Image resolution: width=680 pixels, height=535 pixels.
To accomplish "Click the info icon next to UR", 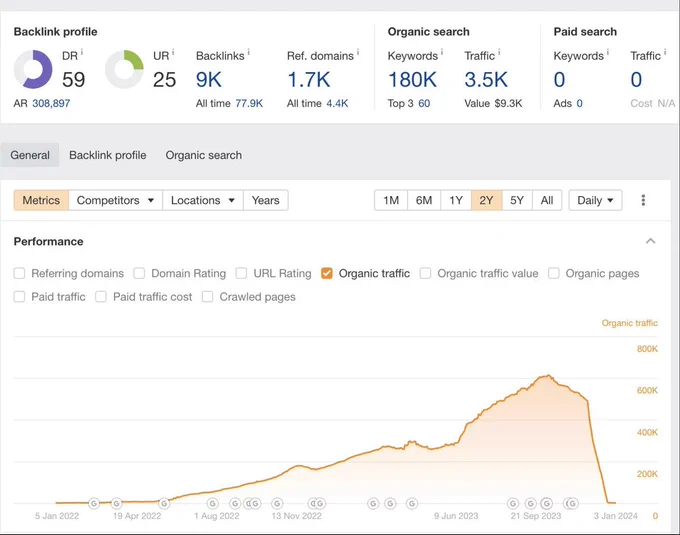I will coord(173,52).
